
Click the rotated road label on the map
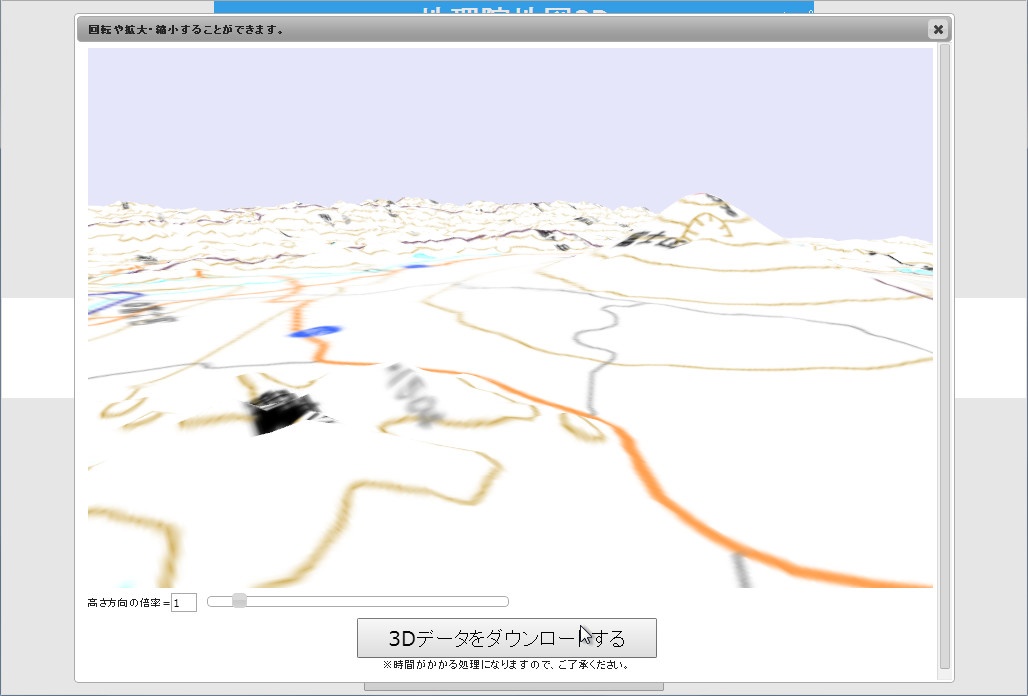[x=403, y=388]
